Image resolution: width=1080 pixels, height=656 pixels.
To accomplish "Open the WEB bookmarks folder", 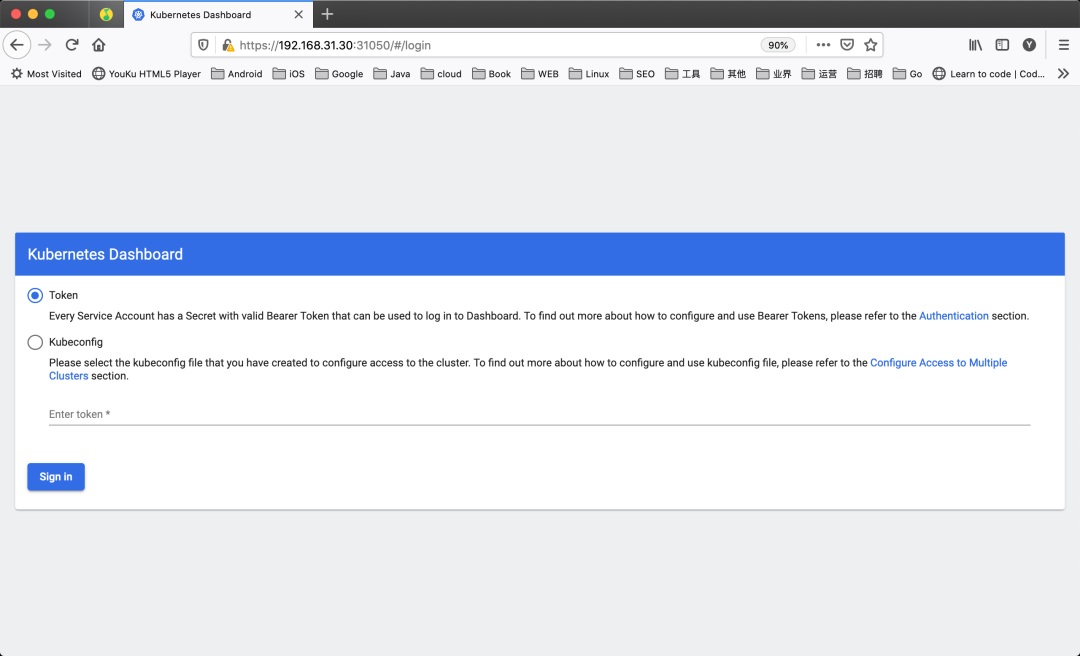I will pos(540,74).
